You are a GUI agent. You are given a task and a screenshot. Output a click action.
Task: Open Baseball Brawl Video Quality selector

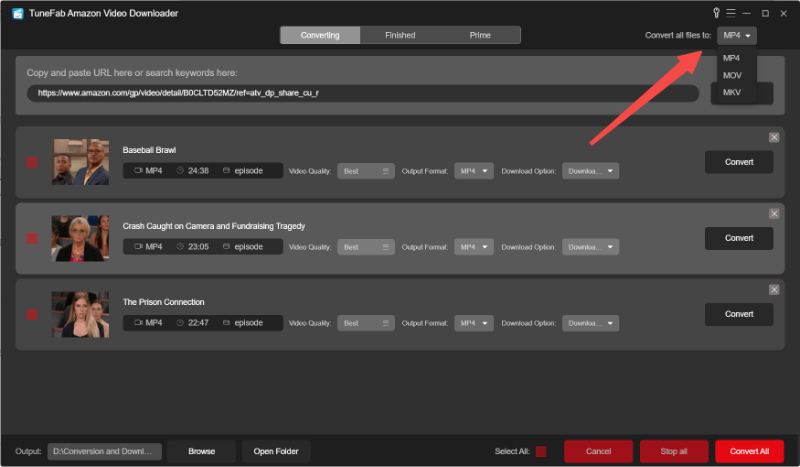(x=366, y=171)
